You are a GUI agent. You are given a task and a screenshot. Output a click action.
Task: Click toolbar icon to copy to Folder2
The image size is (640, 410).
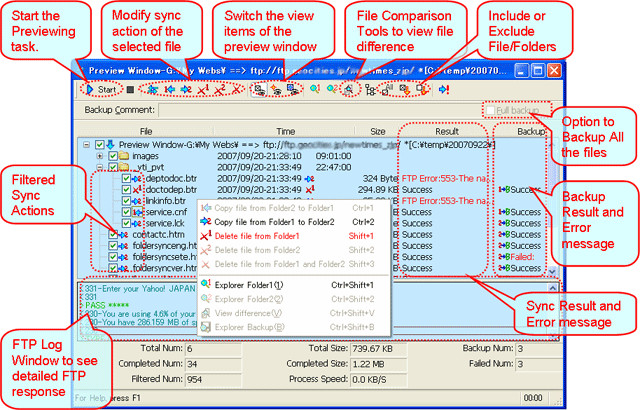[x=186, y=89]
